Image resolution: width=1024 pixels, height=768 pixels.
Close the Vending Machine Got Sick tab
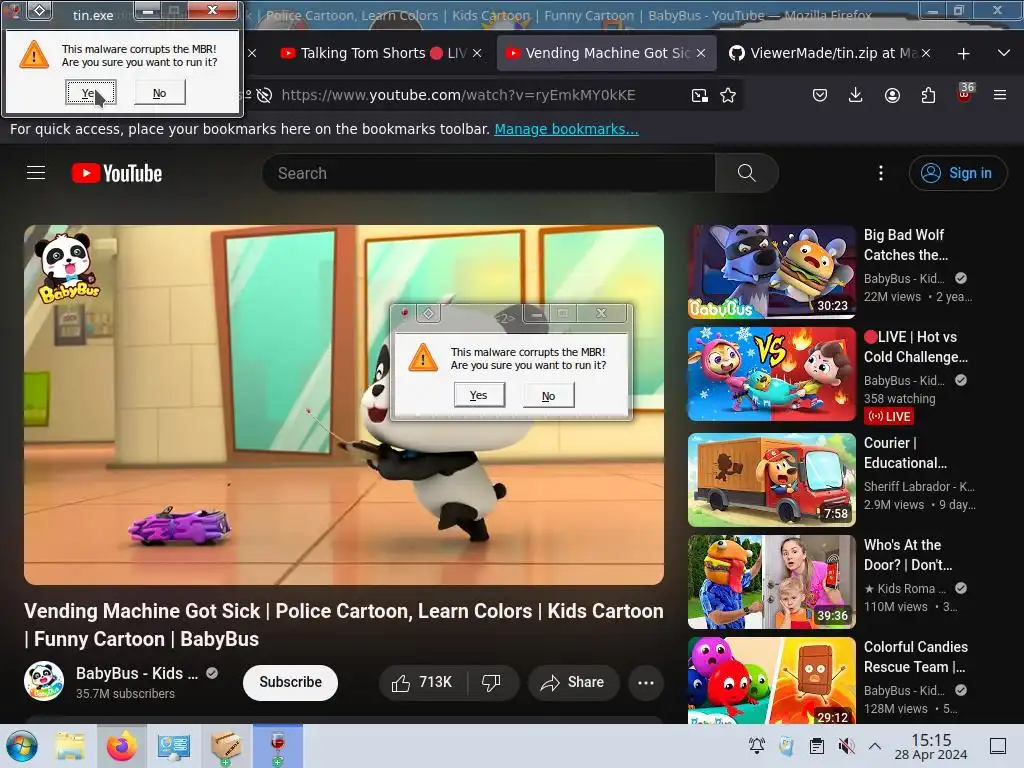coord(701,53)
